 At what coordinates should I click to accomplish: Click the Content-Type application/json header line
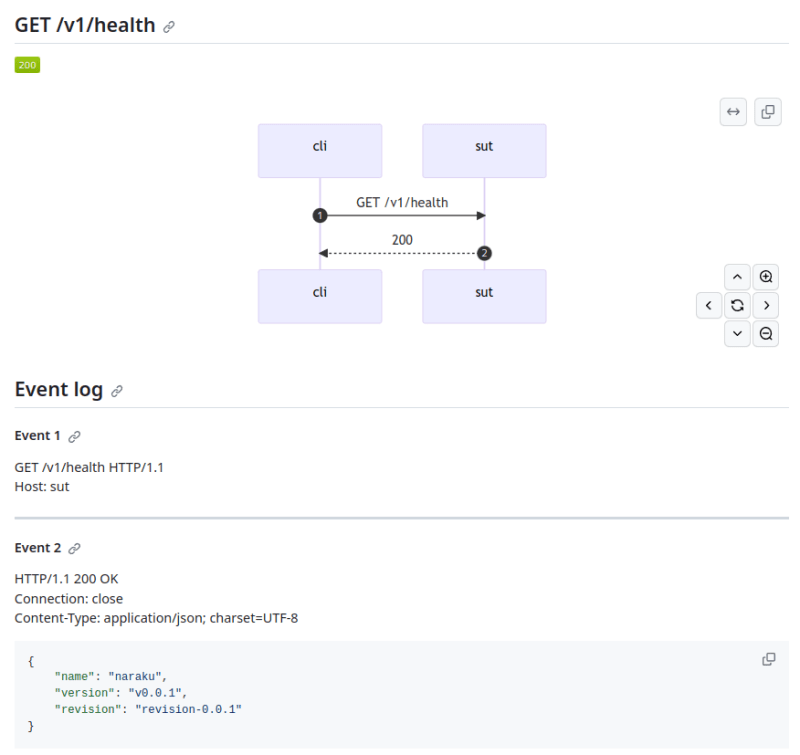coord(156,618)
